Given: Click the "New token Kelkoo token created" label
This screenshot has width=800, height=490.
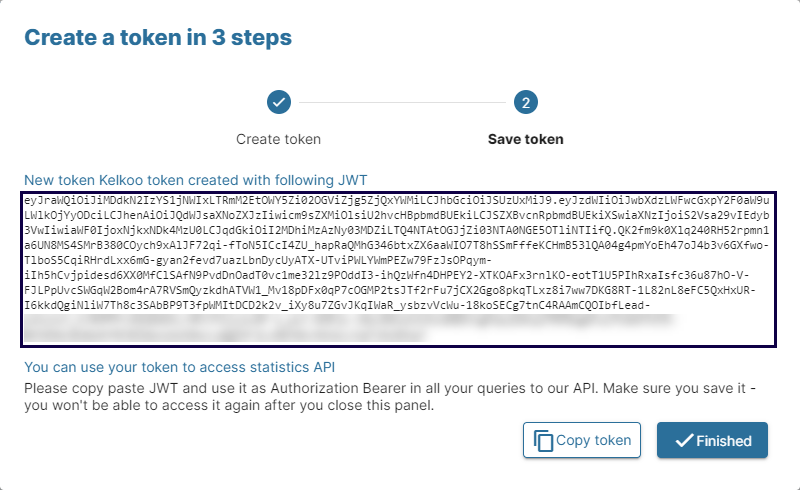Looking at the screenshot, I should [196, 179].
